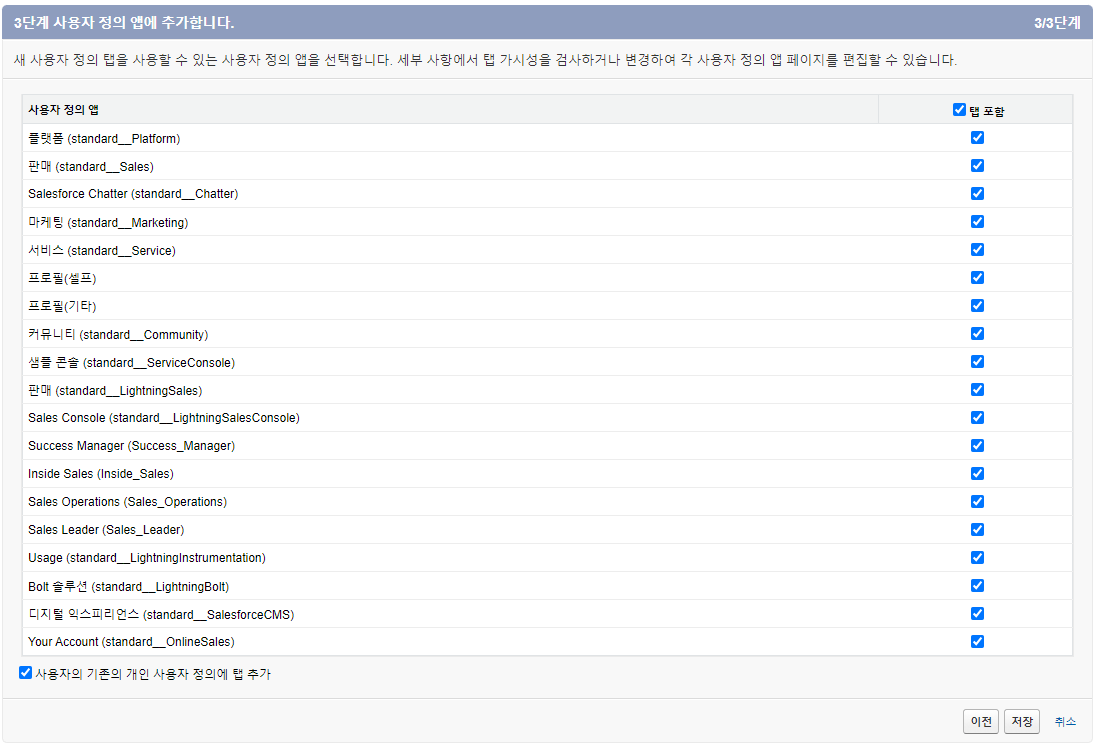Click the 판매 (standard__LightningSales) row text

pyautogui.click(x=115, y=391)
